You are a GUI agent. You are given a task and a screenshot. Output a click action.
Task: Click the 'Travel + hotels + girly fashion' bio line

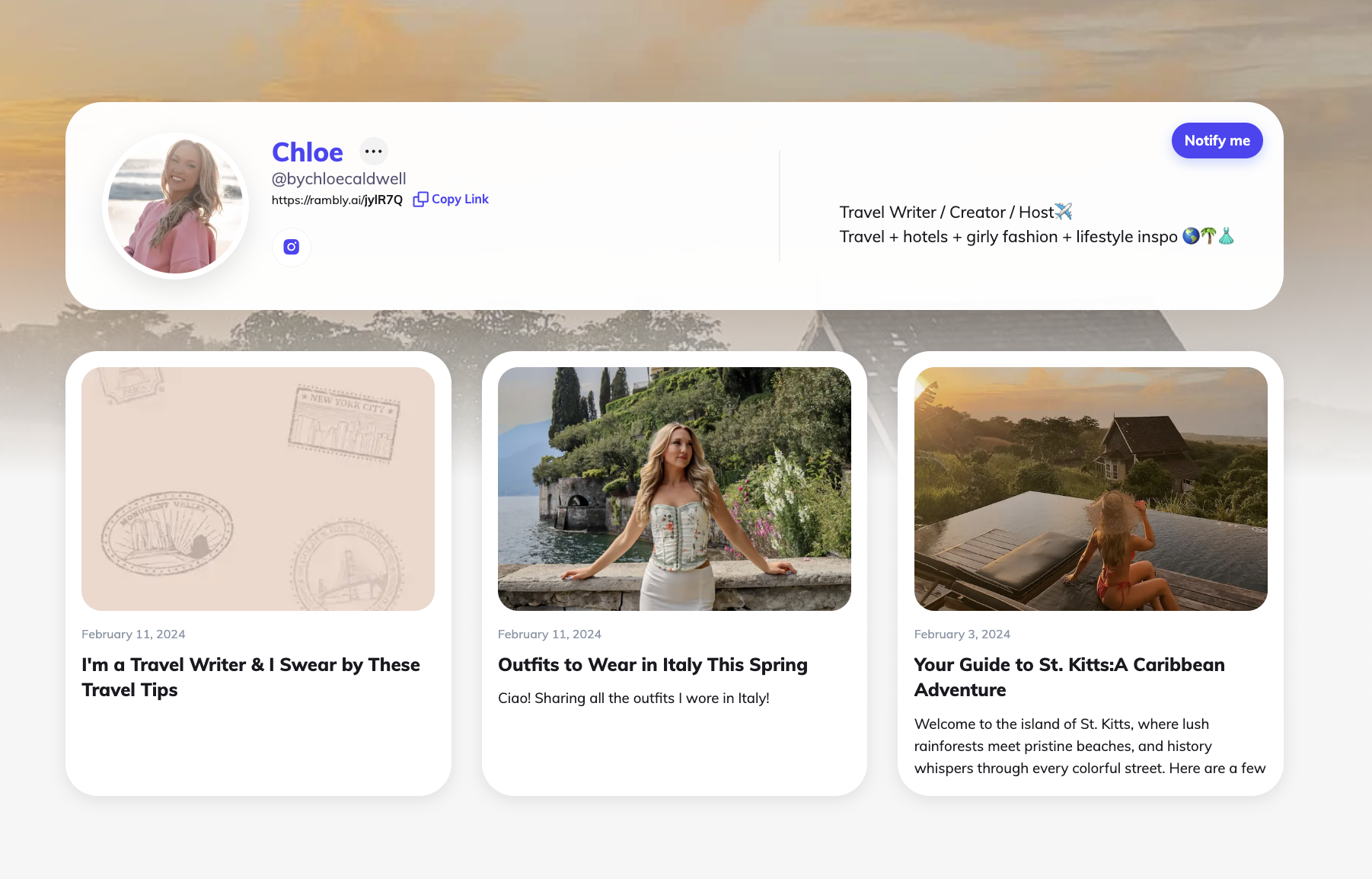(1036, 237)
